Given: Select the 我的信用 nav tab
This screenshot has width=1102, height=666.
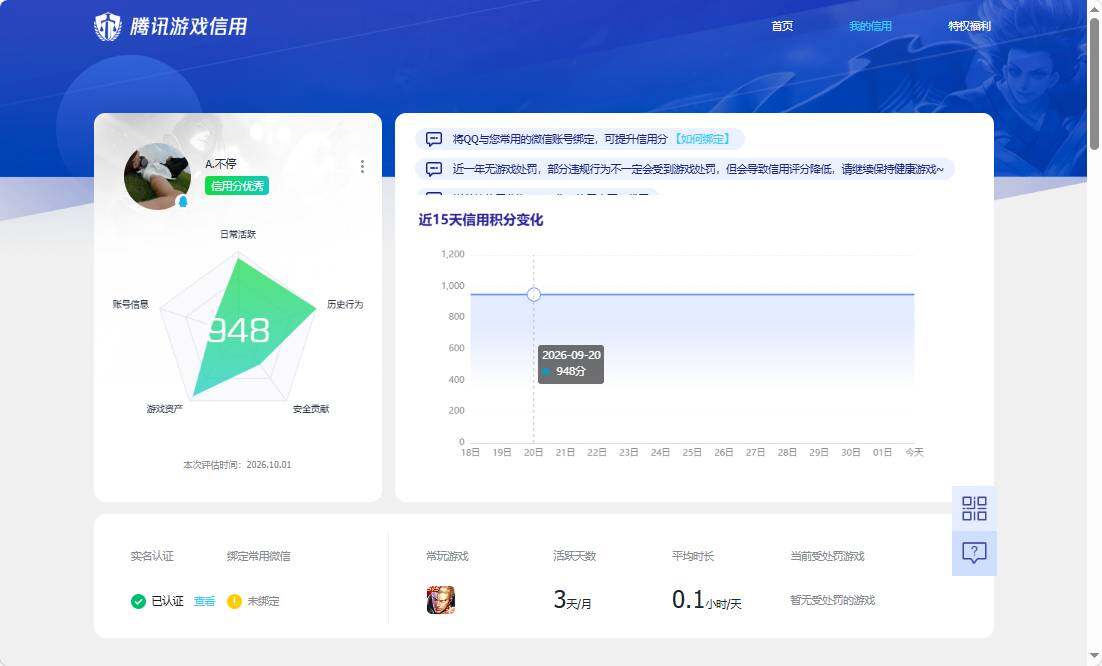Looking at the screenshot, I should pos(870,26).
